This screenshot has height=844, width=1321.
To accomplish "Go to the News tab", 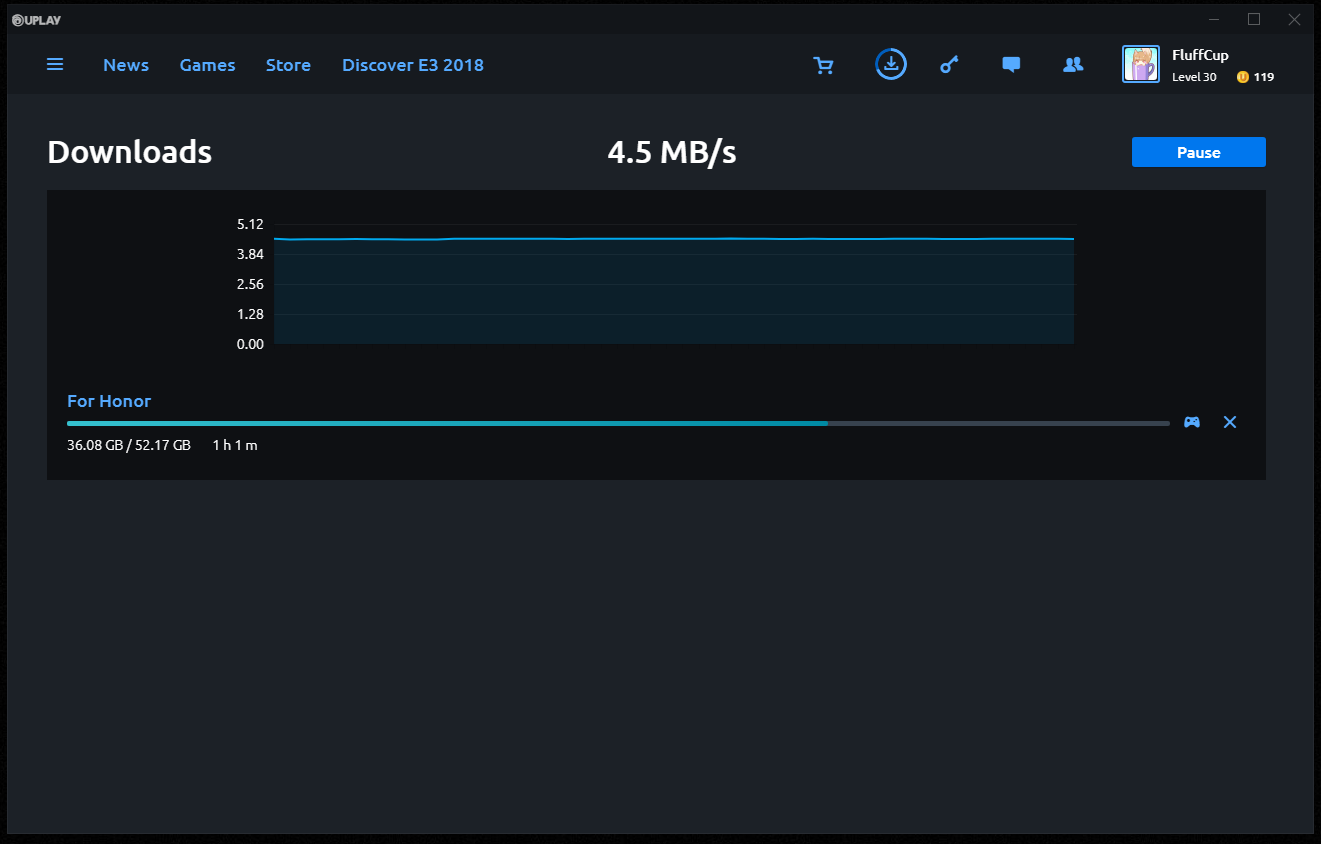I will coord(126,65).
